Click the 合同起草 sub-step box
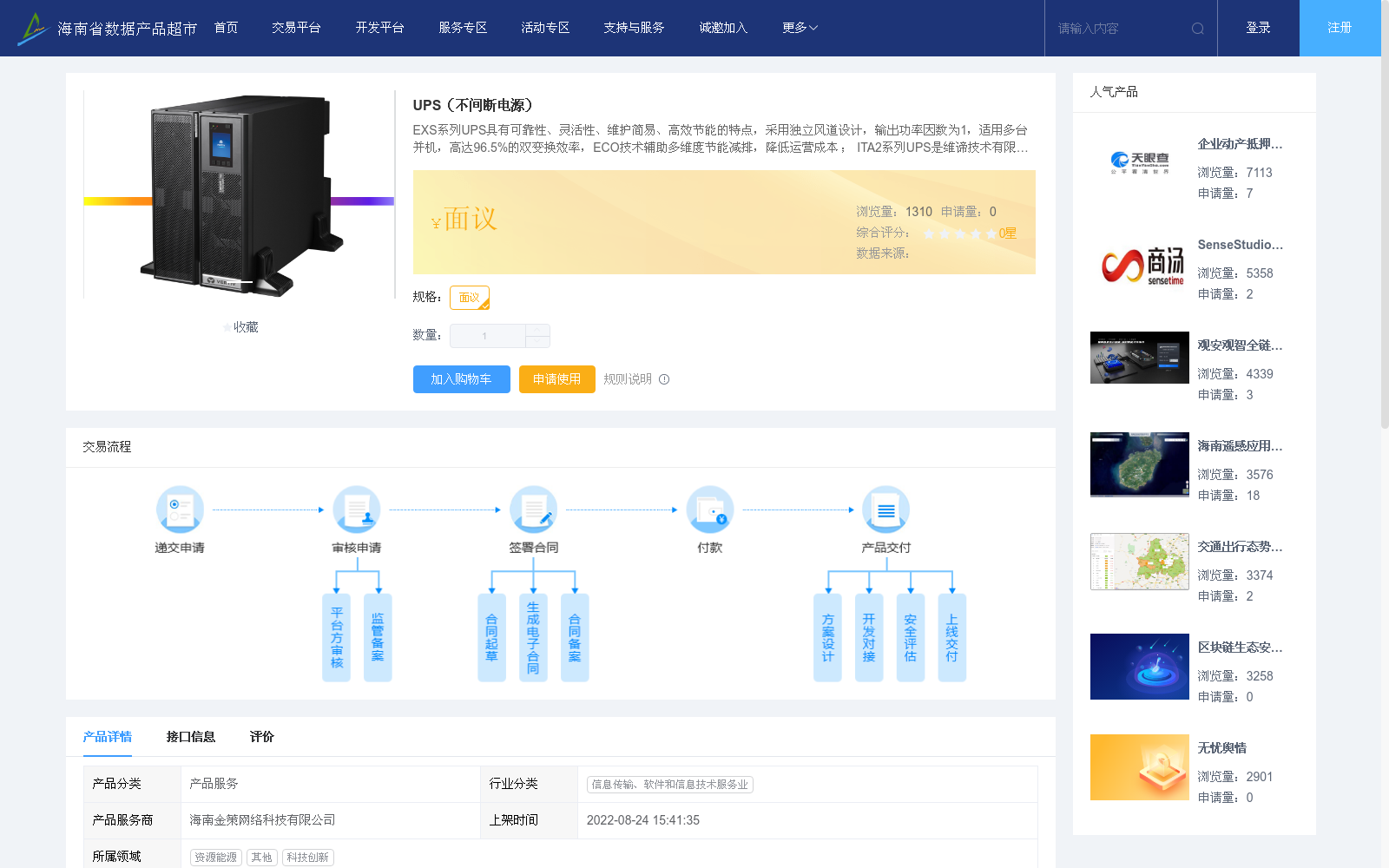Image resolution: width=1389 pixels, height=868 pixels. tap(491, 638)
